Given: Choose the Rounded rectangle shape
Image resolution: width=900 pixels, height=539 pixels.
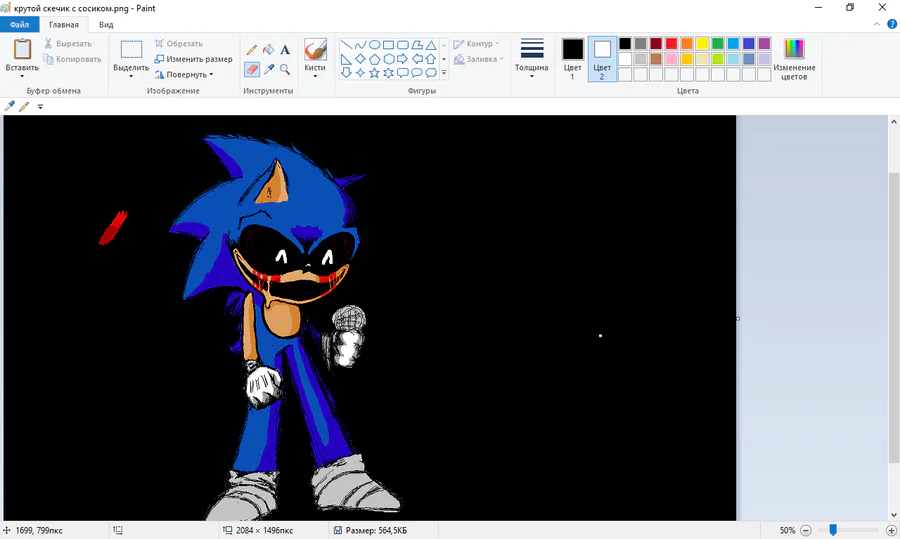Looking at the screenshot, I should click(402, 45).
